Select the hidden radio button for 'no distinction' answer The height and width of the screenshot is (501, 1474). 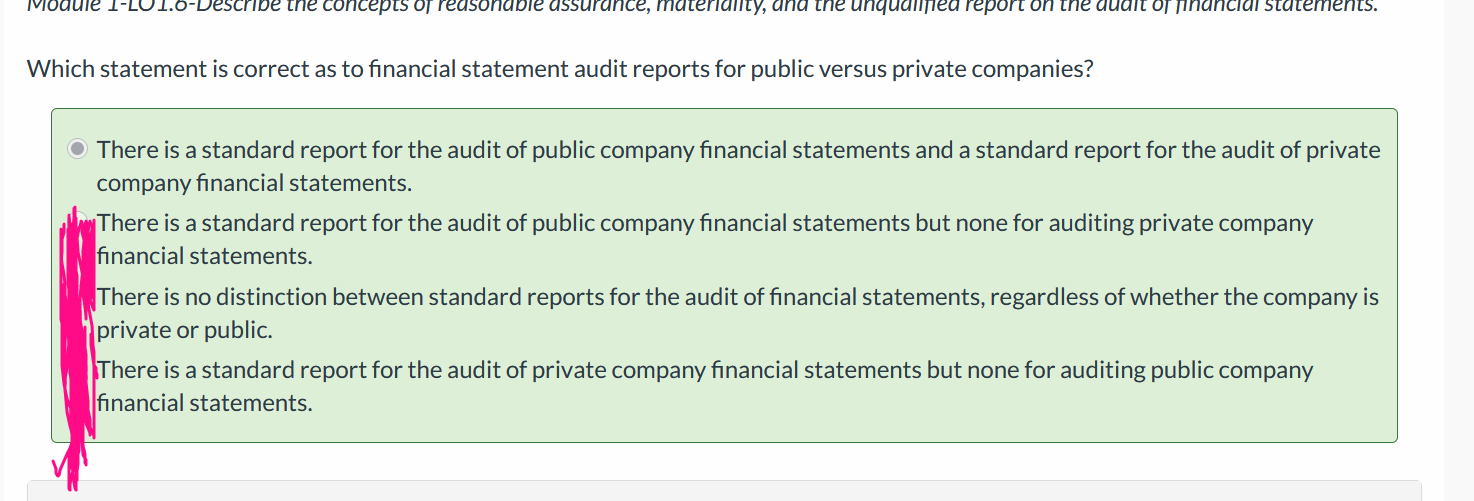(78, 297)
